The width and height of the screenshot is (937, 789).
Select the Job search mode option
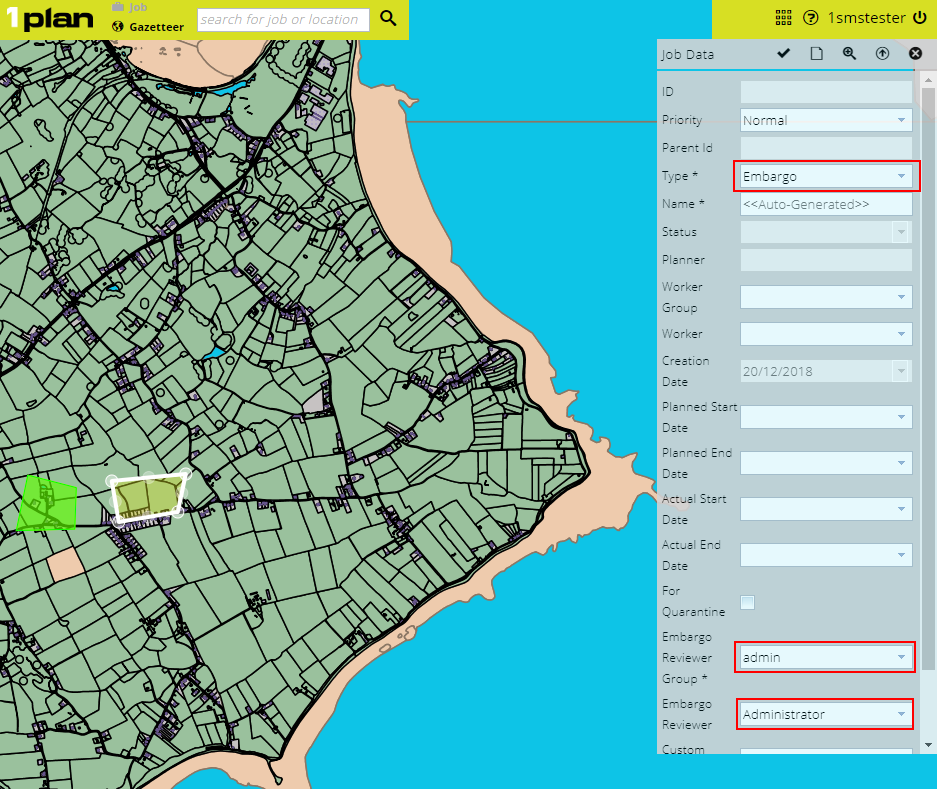coord(138,7)
